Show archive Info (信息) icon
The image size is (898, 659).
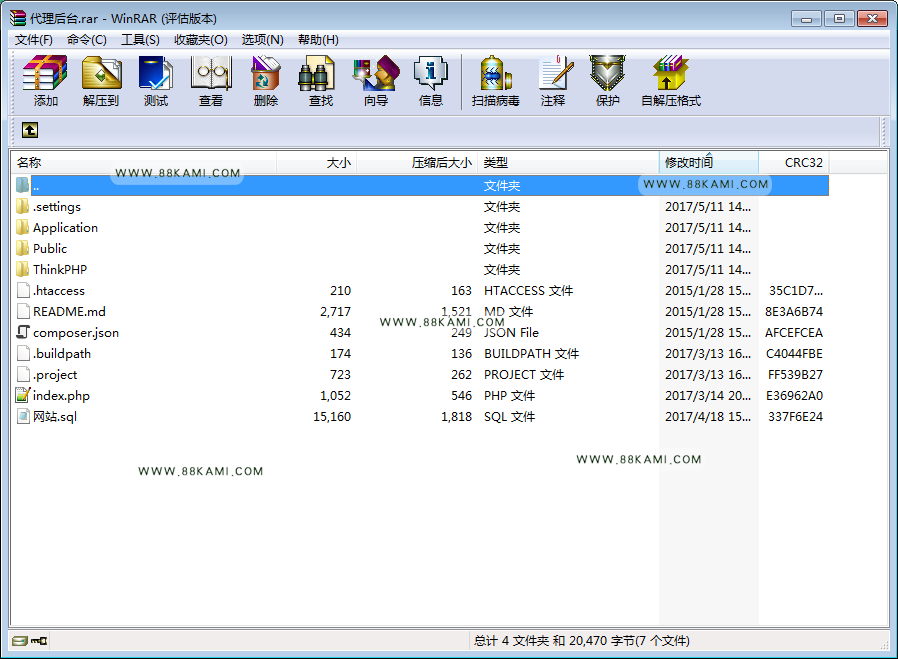(430, 73)
